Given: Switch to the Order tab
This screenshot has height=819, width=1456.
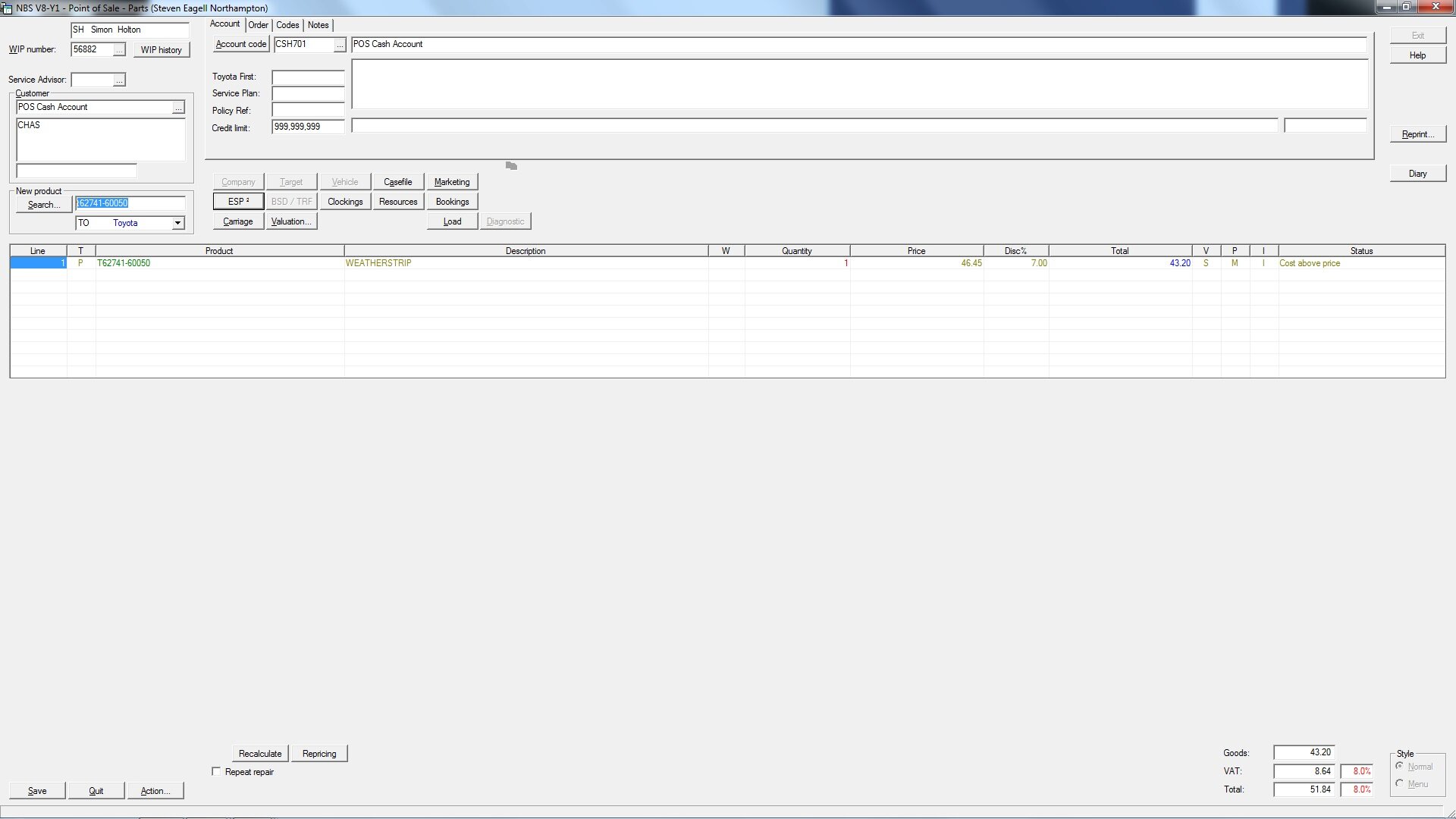Looking at the screenshot, I should [258, 25].
